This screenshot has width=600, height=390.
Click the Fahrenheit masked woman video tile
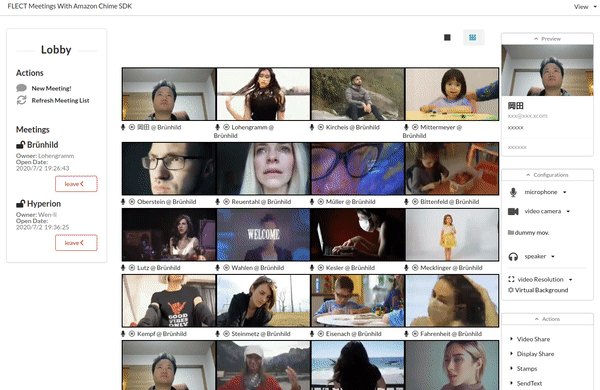pyautogui.click(x=452, y=301)
